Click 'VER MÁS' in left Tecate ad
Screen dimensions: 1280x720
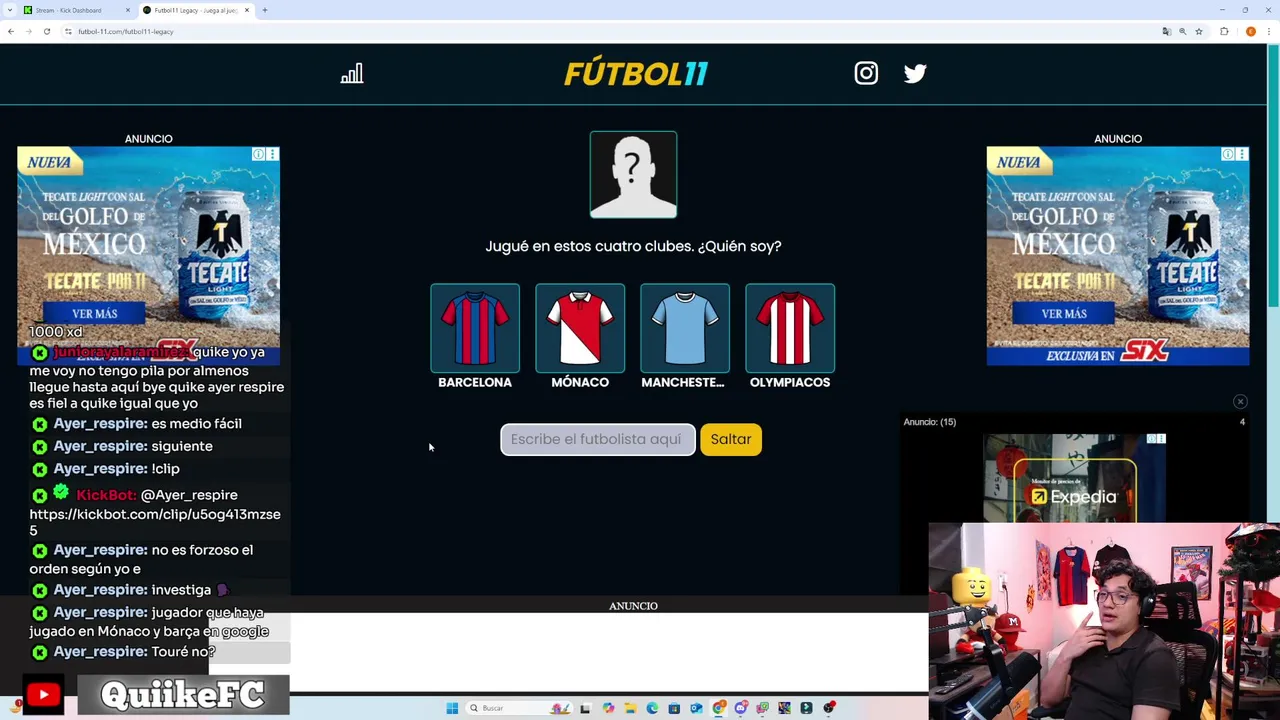coord(95,313)
